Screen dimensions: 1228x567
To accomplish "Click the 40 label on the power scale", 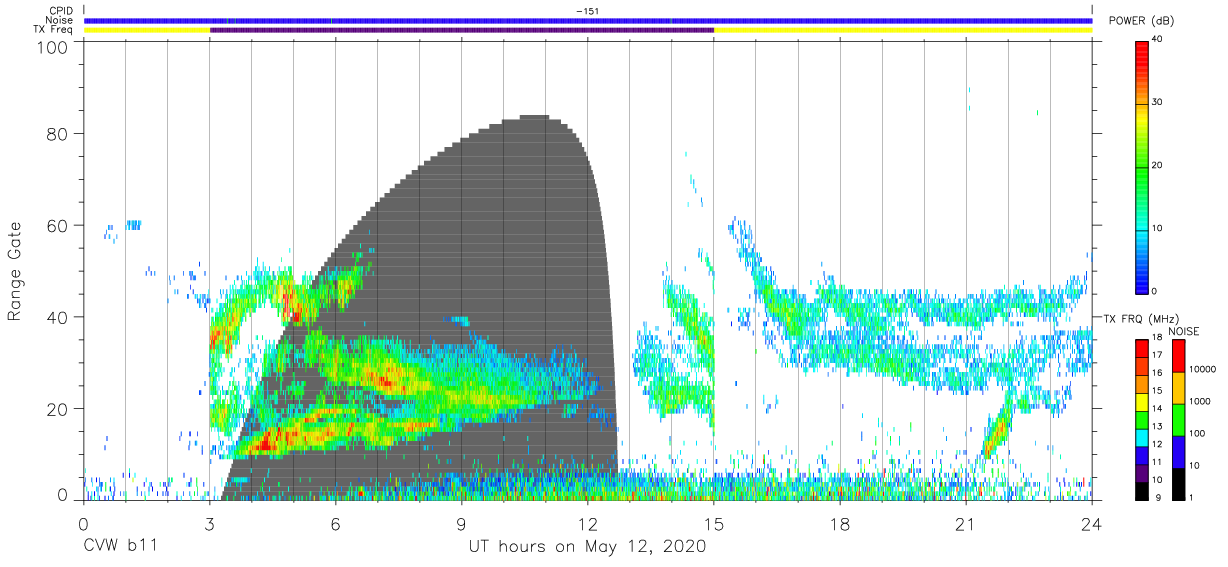I will click(1157, 40).
